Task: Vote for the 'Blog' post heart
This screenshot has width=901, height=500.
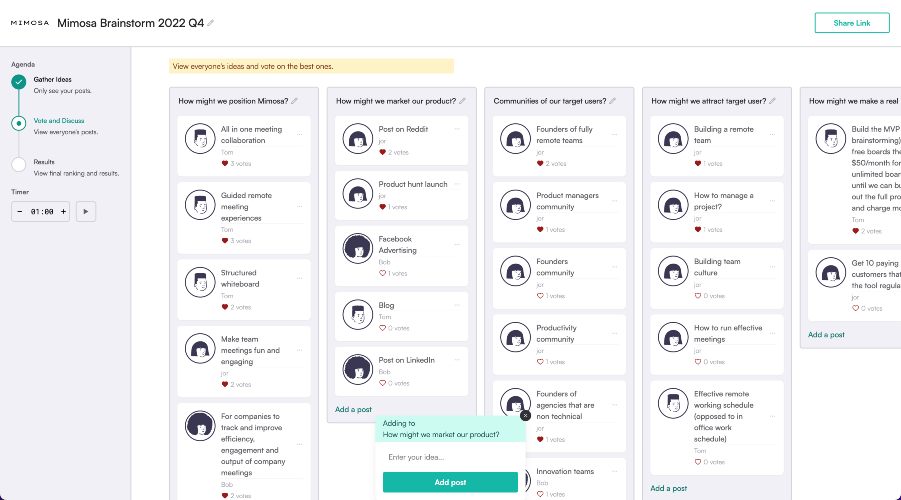Action: click(x=382, y=328)
